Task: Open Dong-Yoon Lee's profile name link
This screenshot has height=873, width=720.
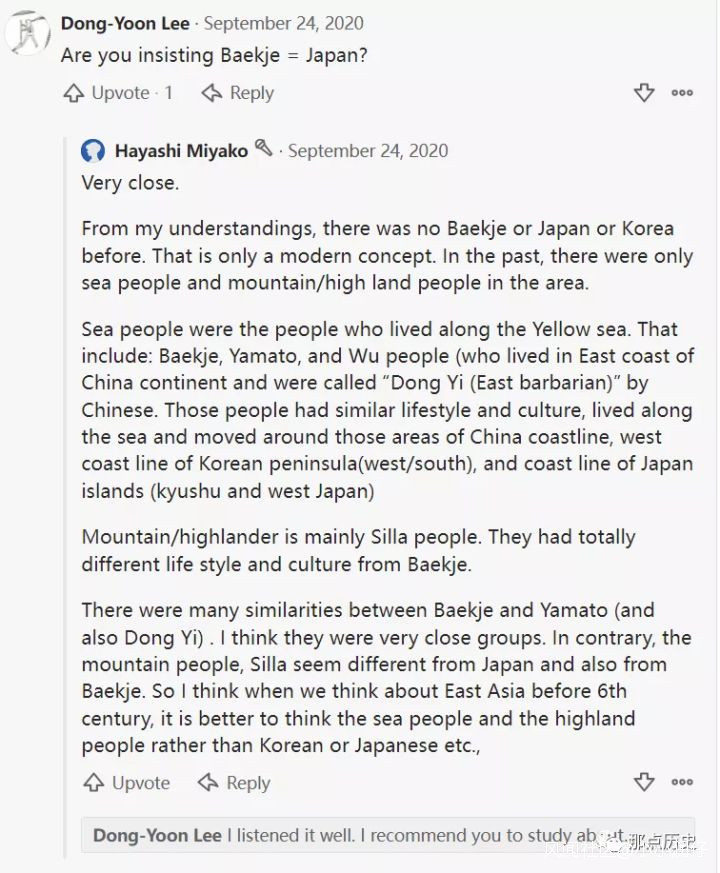Action: [x=125, y=23]
